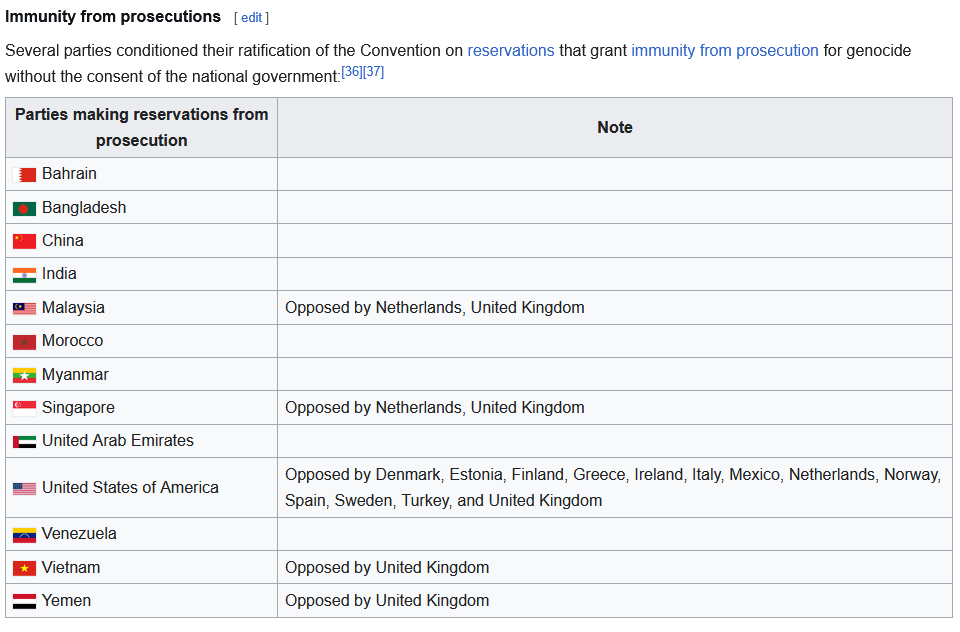Click the 'Note' column header

click(614, 127)
